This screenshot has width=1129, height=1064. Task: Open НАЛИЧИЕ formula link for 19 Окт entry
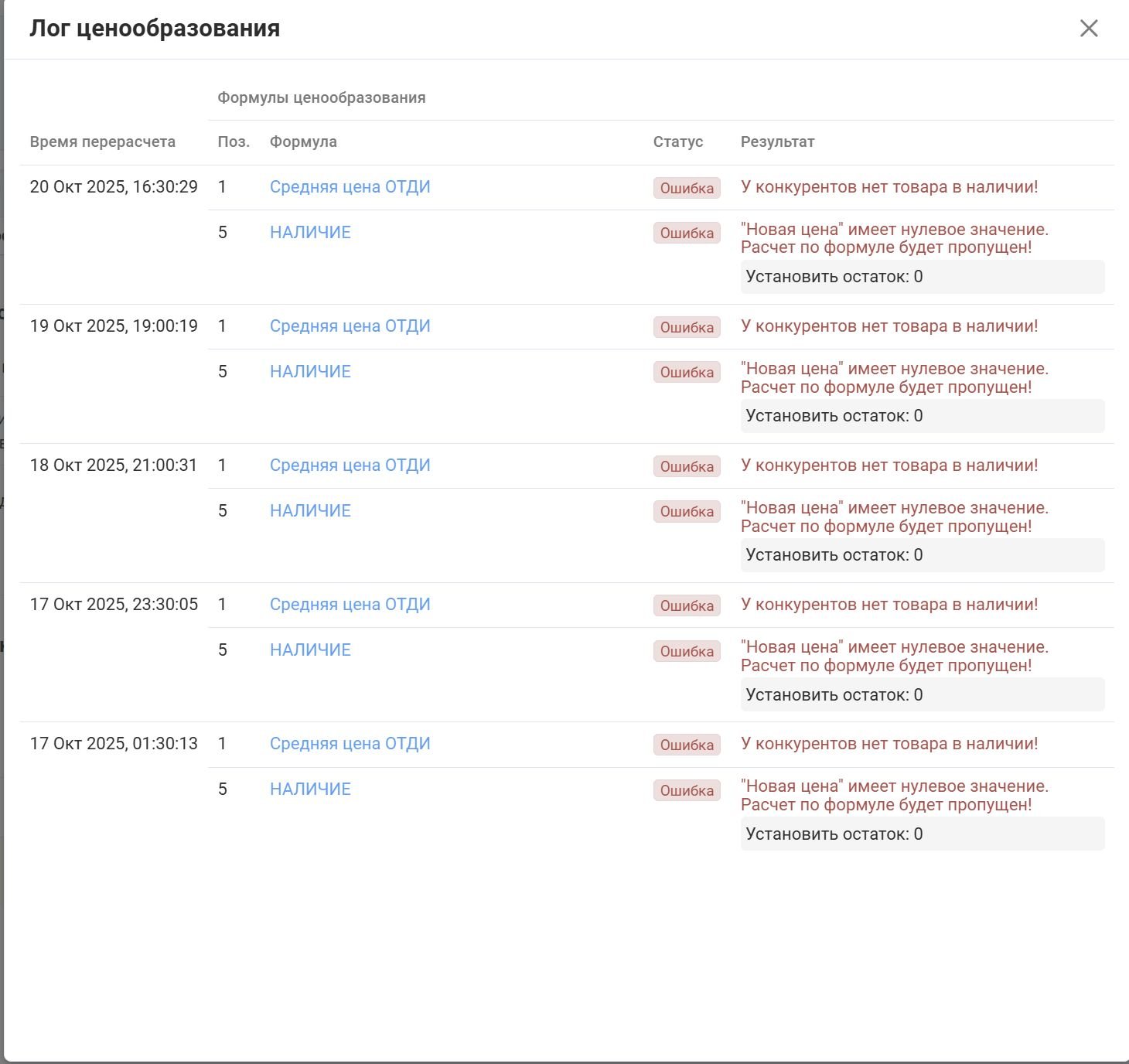310,372
